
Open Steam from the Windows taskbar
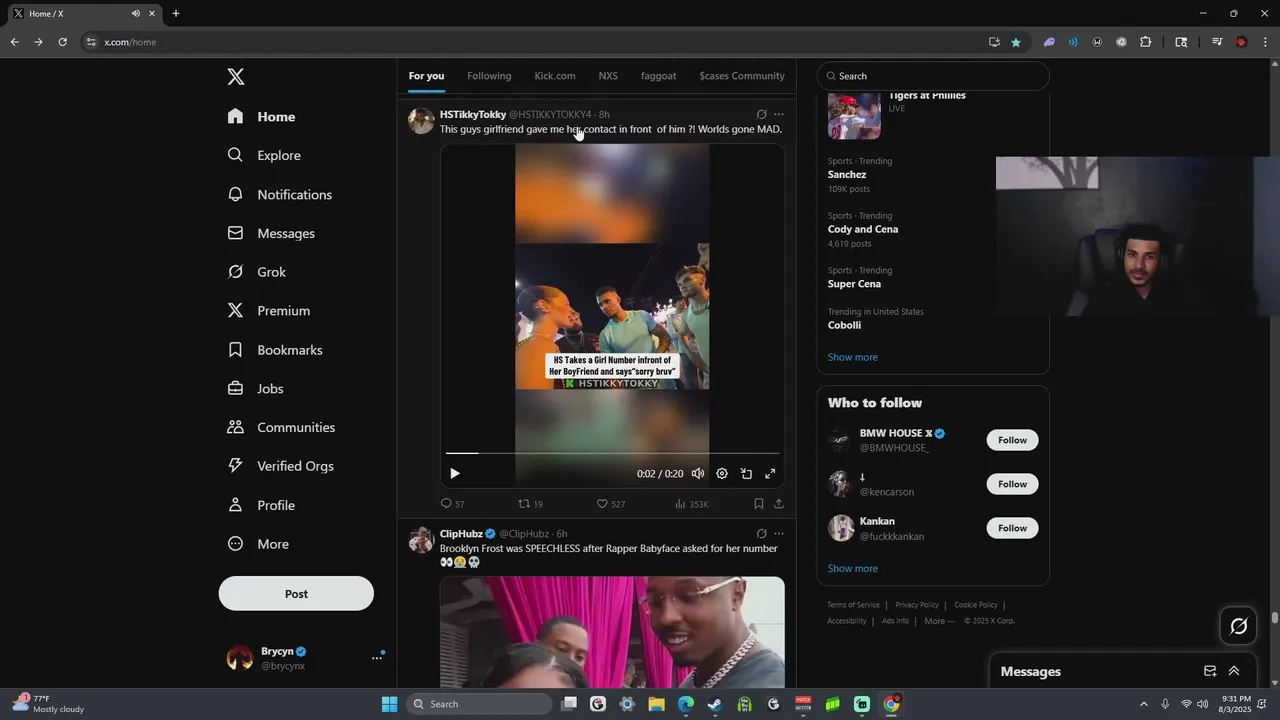click(715, 704)
